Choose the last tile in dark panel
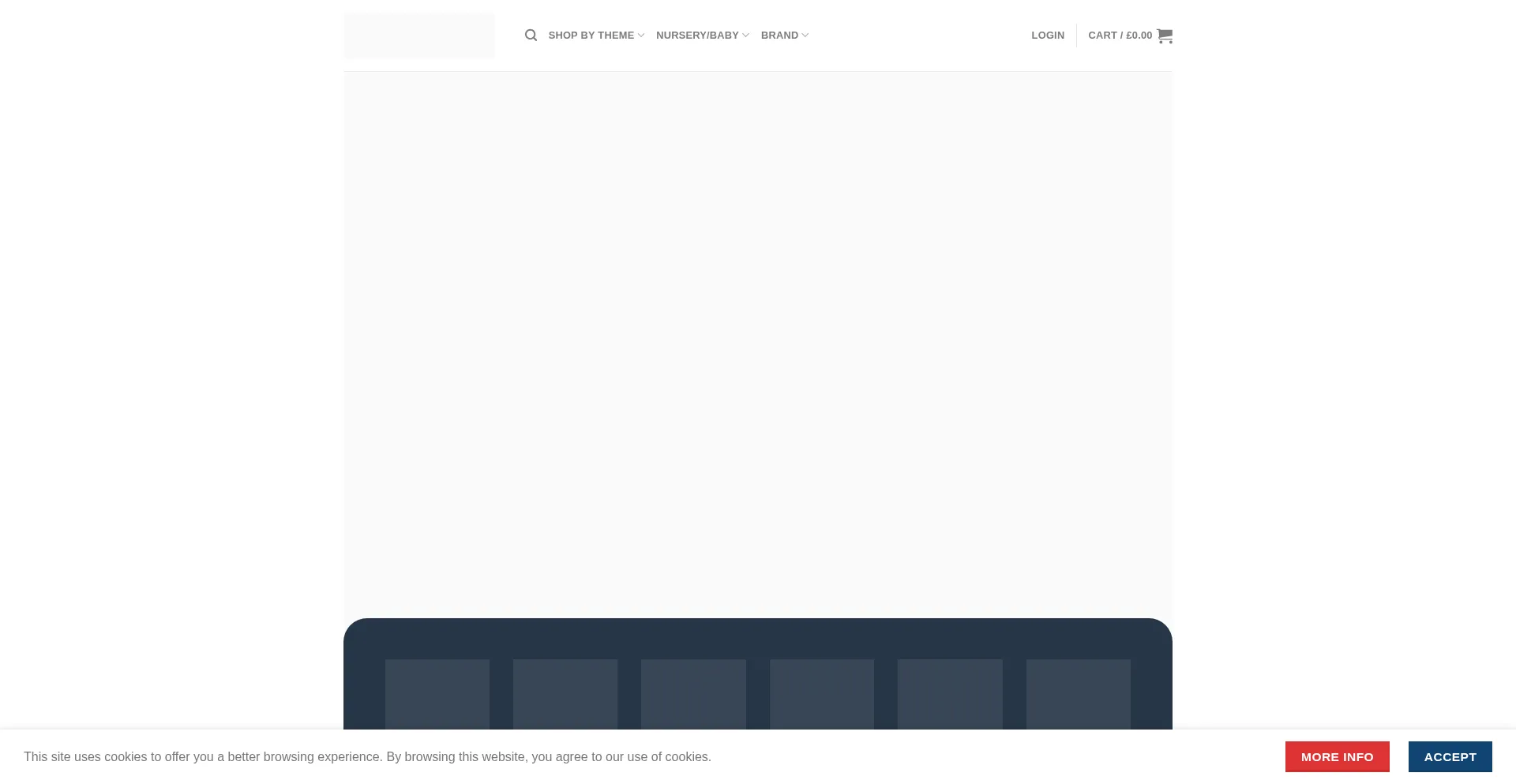 click(1078, 694)
